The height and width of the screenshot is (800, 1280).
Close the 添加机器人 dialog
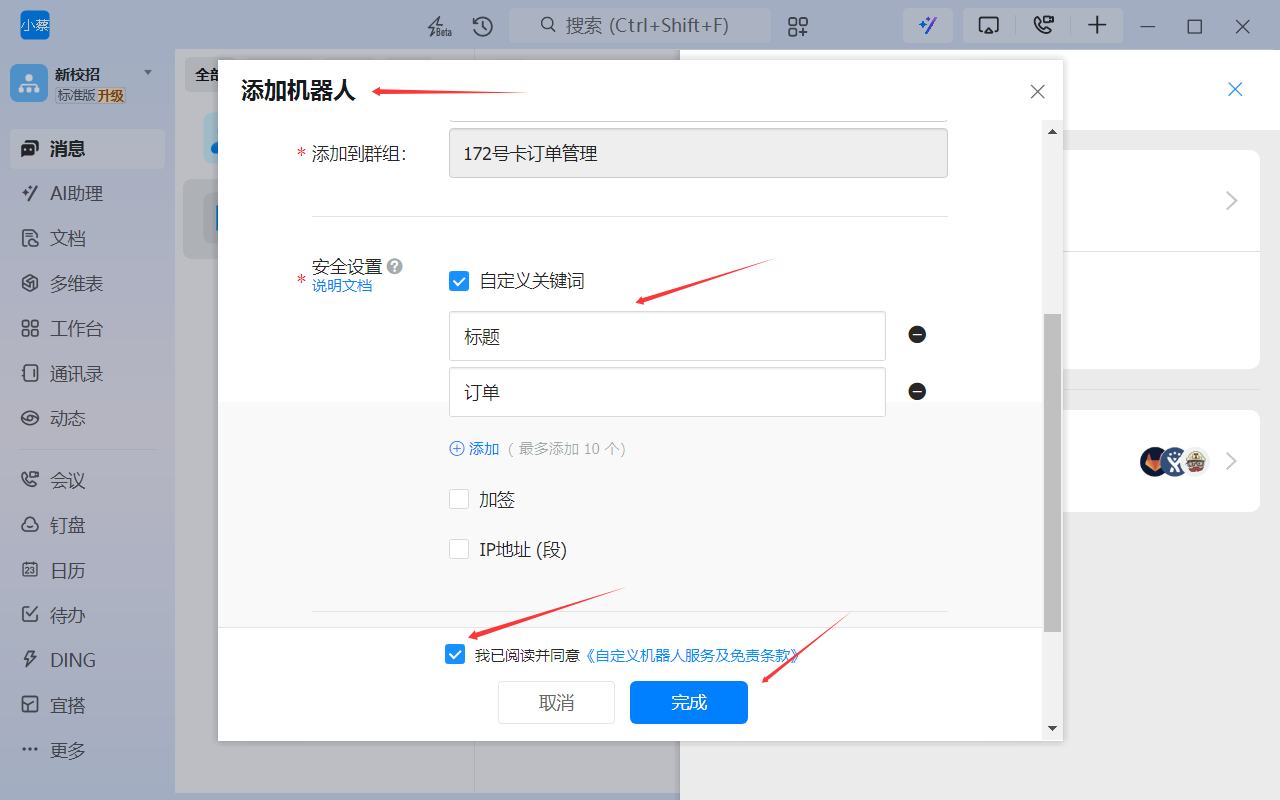pyautogui.click(x=1037, y=92)
